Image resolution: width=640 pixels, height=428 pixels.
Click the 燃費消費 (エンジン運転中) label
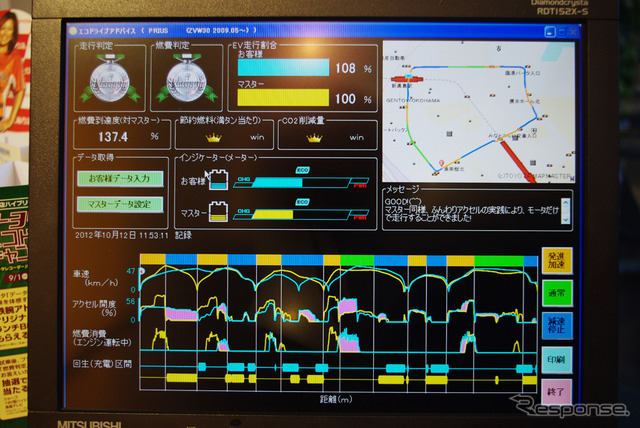point(102,338)
